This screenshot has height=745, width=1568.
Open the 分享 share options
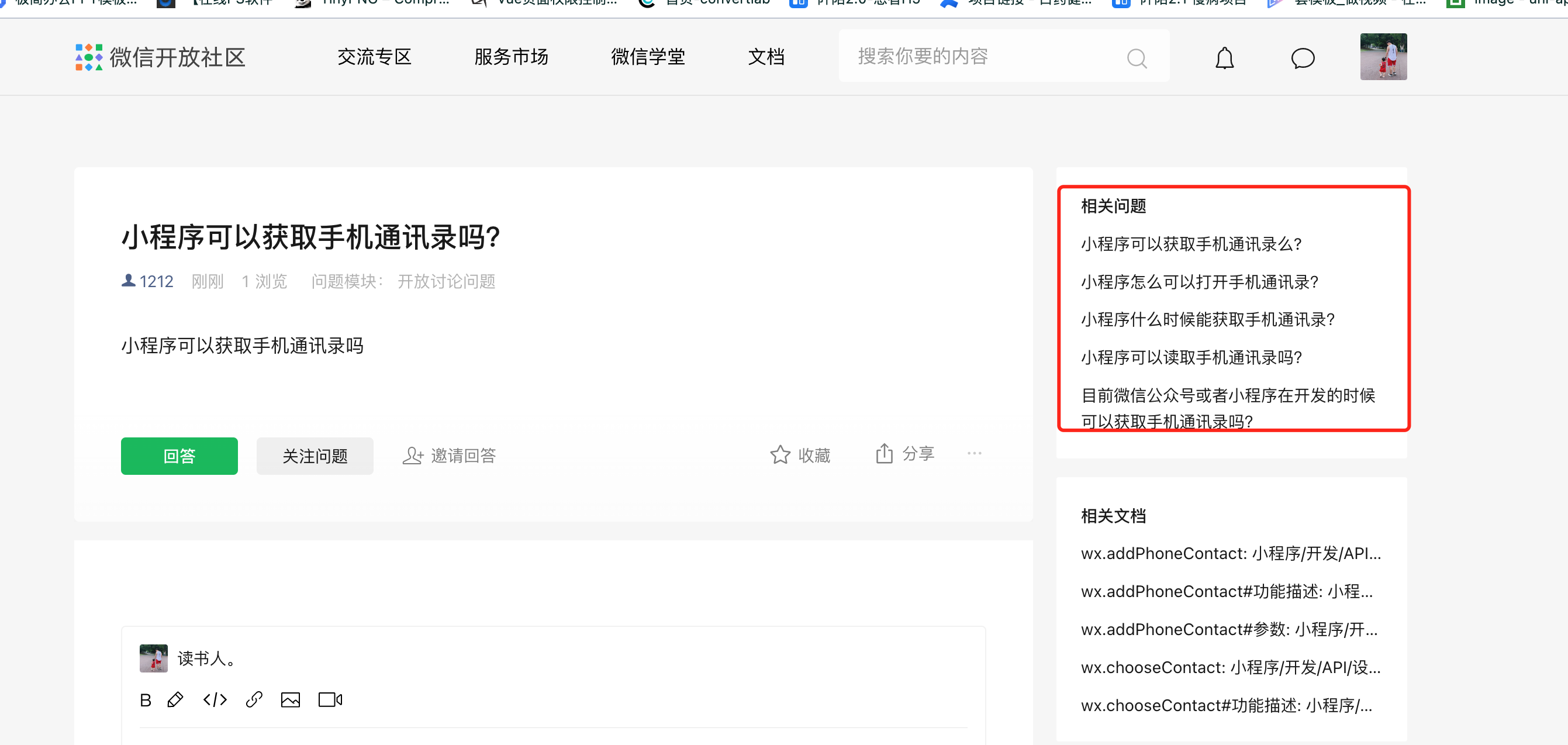click(x=905, y=453)
